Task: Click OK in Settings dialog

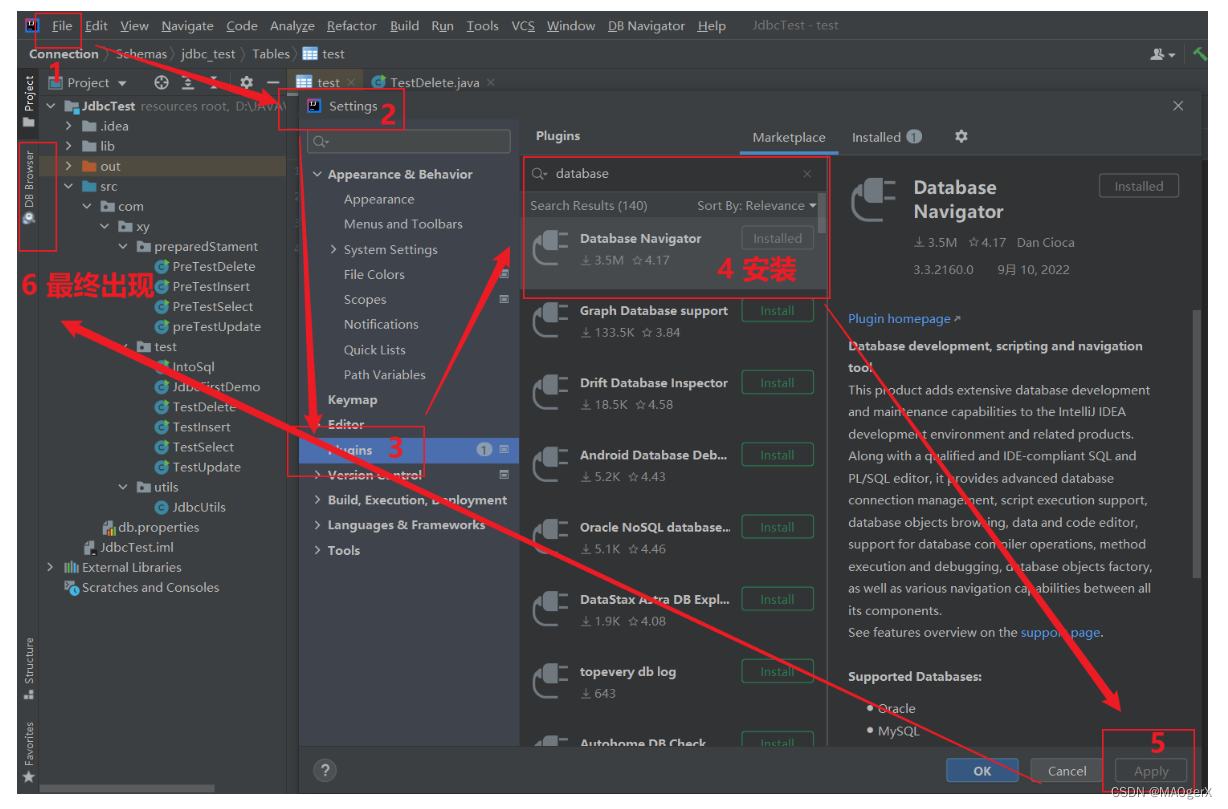Action: coord(982,771)
